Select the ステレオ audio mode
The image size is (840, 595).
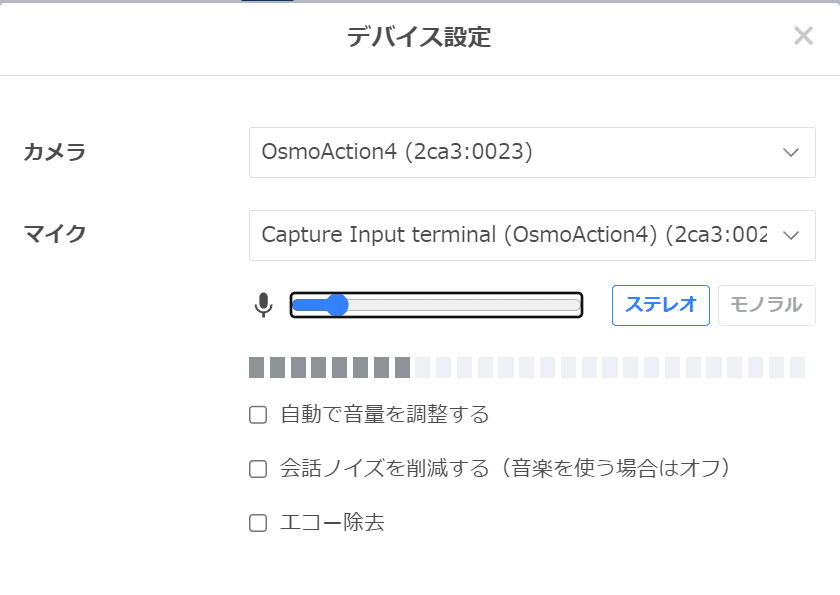pyautogui.click(x=661, y=305)
